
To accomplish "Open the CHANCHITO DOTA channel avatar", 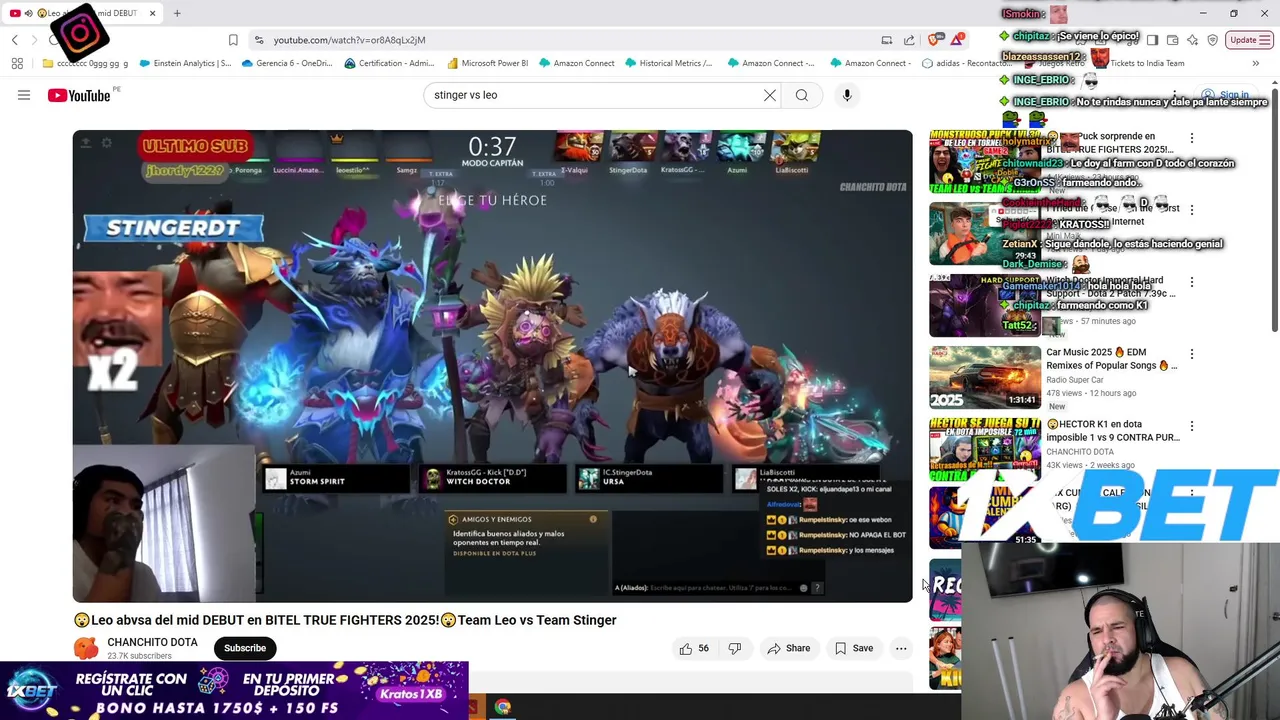I will click(86, 648).
